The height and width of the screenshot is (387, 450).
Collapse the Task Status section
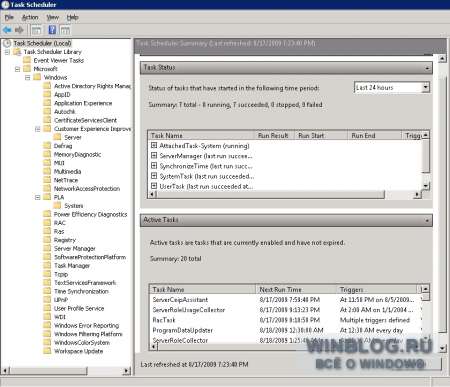(427, 68)
